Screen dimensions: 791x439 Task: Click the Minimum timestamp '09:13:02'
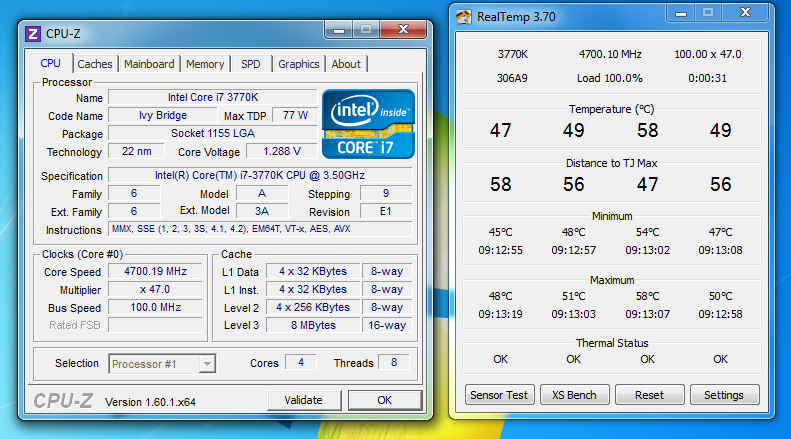(647, 250)
